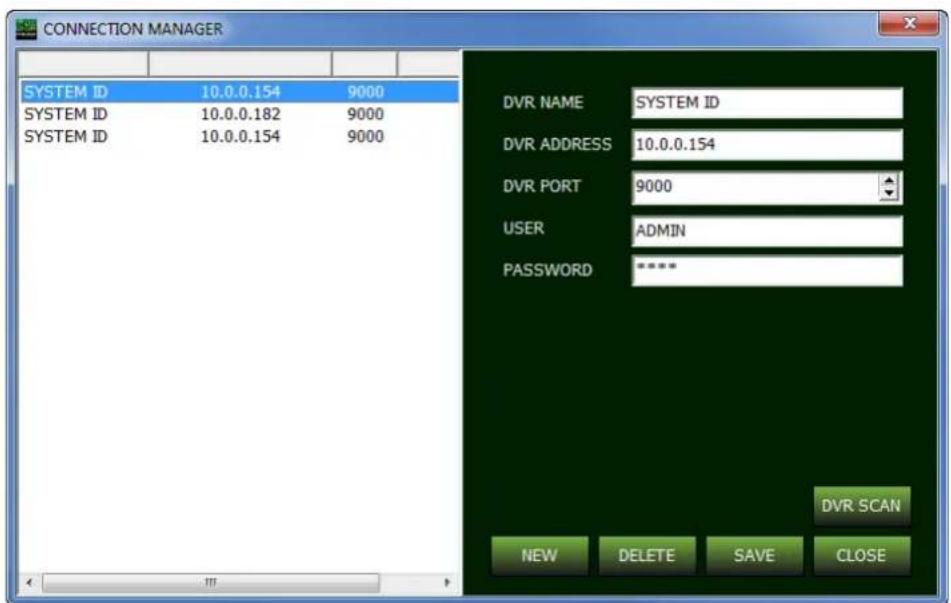Click the PASSWORD input field
Screen dimensions: 951x603
(x=767, y=270)
